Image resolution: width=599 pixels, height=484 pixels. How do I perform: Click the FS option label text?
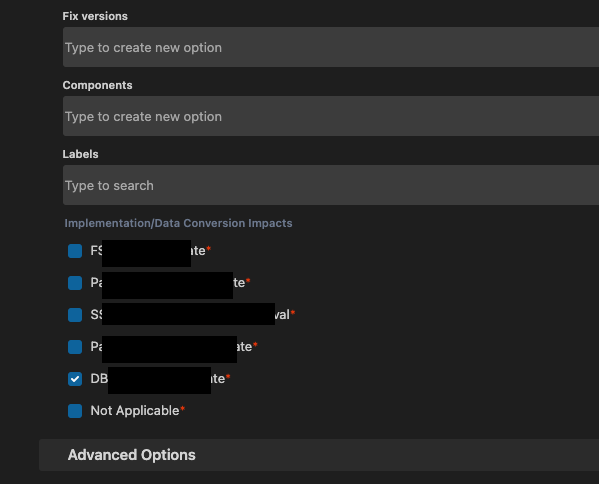tap(148, 251)
